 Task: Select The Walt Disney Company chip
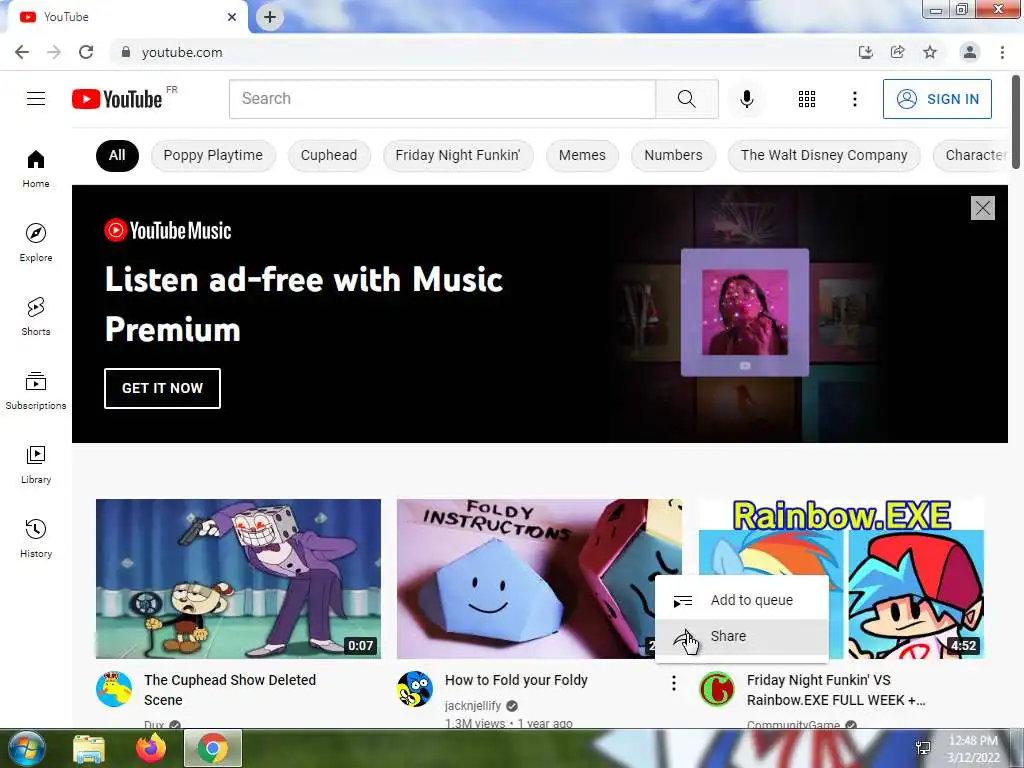(824, 155)
